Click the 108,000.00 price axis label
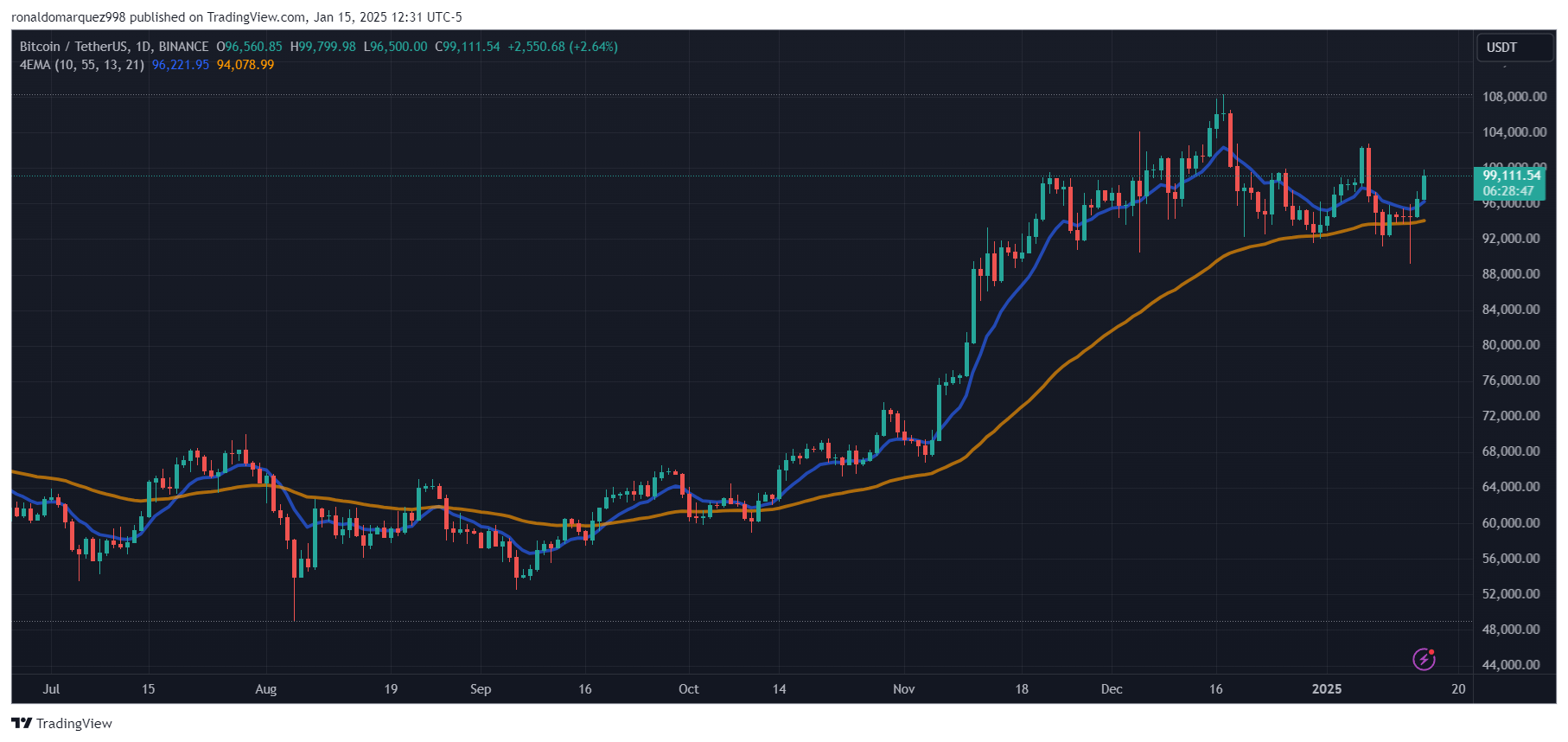The width and height of the screenshot is (1568, 742). point(1514,97)
